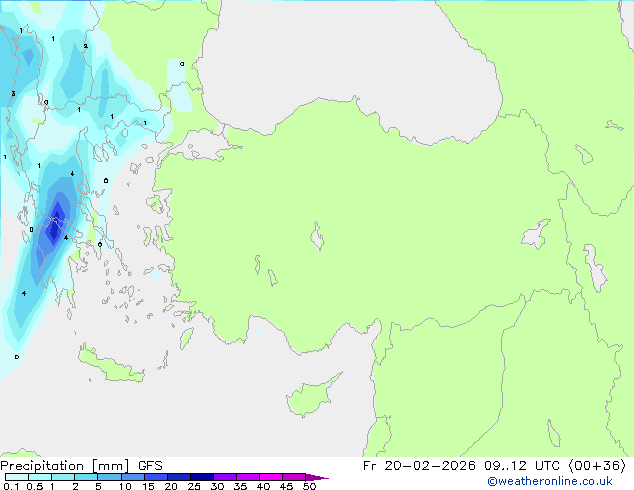Click the legend label '30'
This screenshot has width=634, height=490.
[x=217, y=486]
